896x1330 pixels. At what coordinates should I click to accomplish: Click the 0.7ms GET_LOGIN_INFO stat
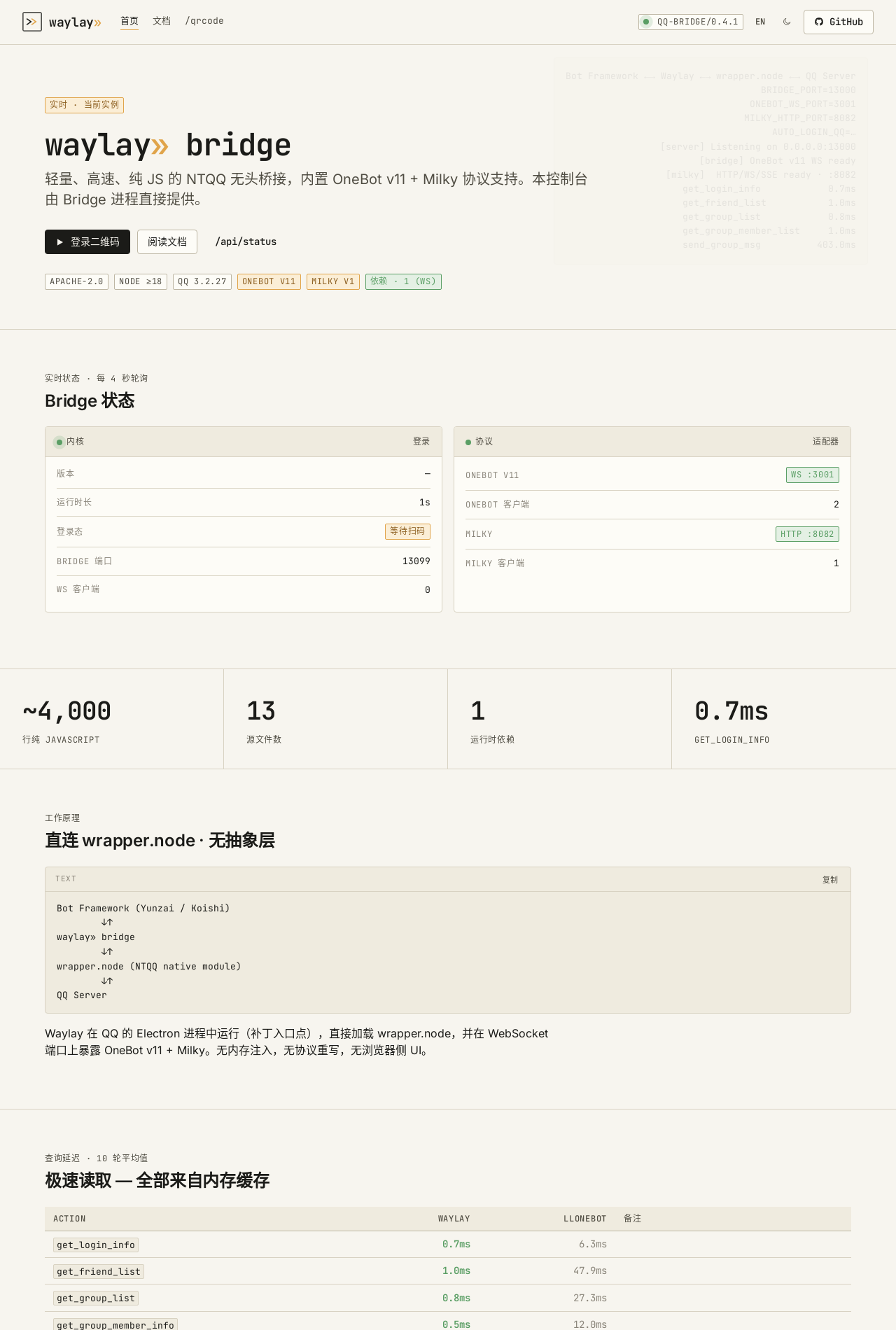click(784, 719)
